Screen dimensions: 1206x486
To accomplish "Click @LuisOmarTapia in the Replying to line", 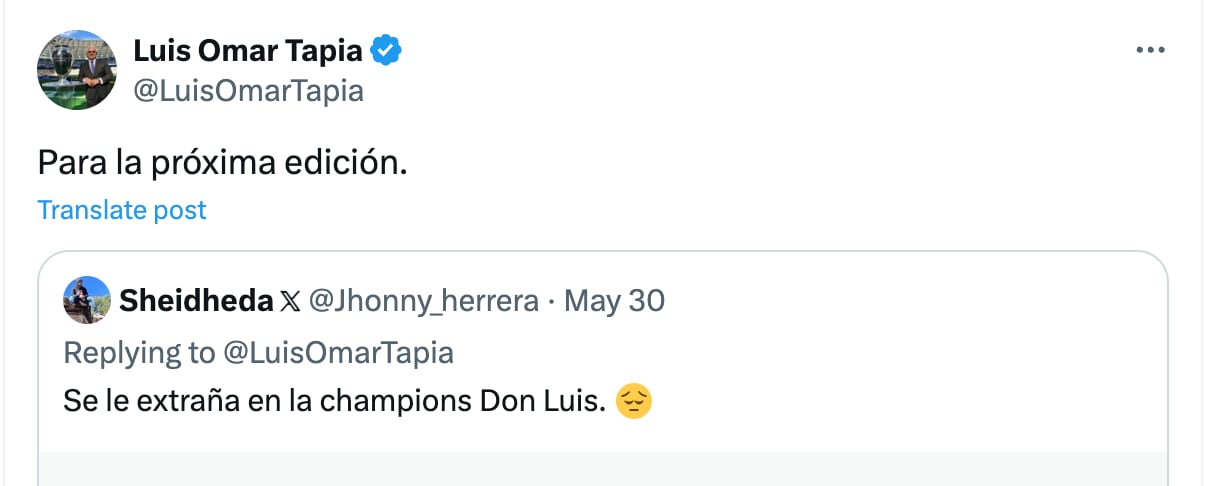I will (338, 352).
